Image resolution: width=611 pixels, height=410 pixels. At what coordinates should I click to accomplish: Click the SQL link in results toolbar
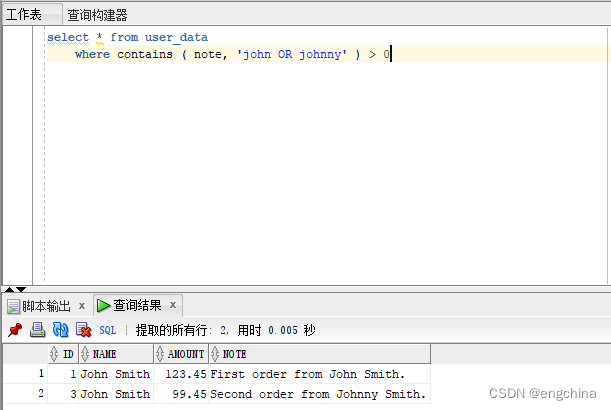coord(108,330)
